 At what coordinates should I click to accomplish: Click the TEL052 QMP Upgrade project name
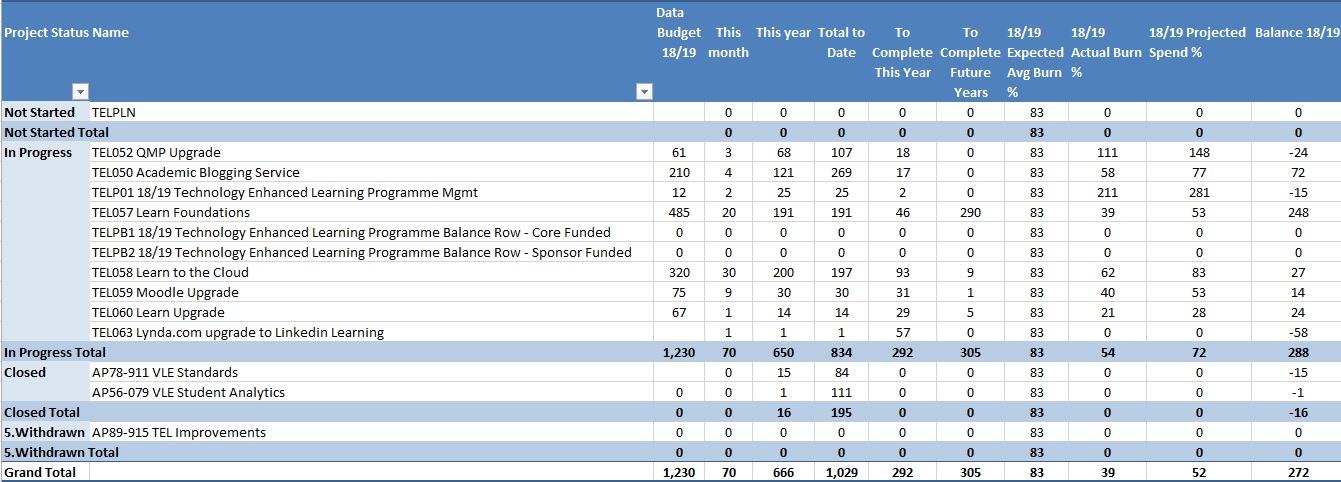(x=156, y=152)
